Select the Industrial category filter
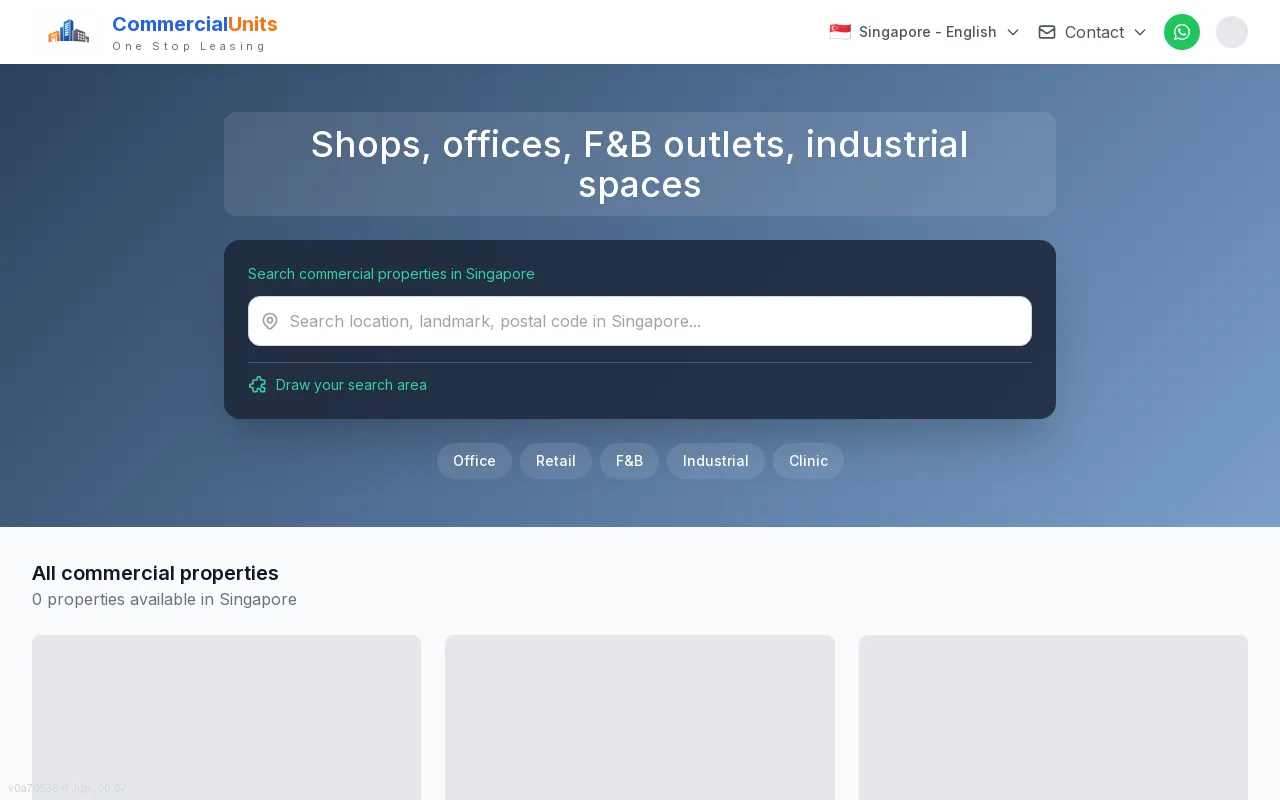The height and width of the screenshot is (800, 1280). pos(716,461)
